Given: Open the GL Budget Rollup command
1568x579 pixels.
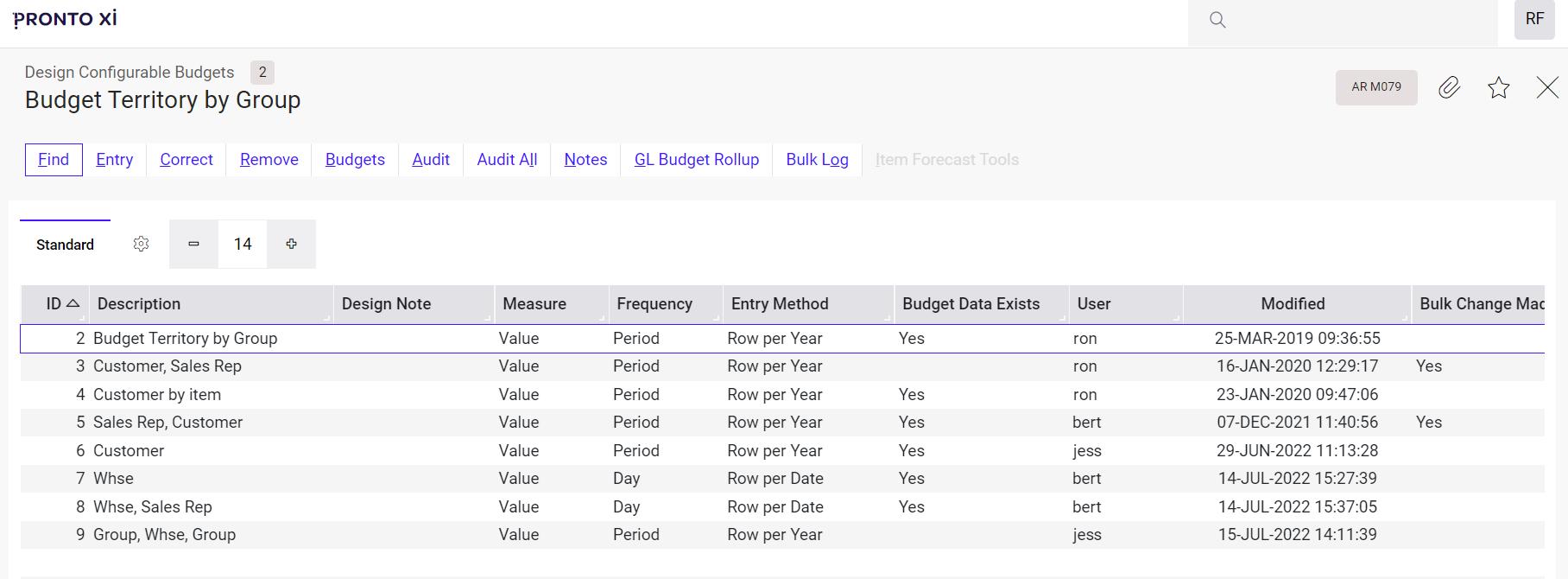Looking at the screenshot, I should coord(696,160).
